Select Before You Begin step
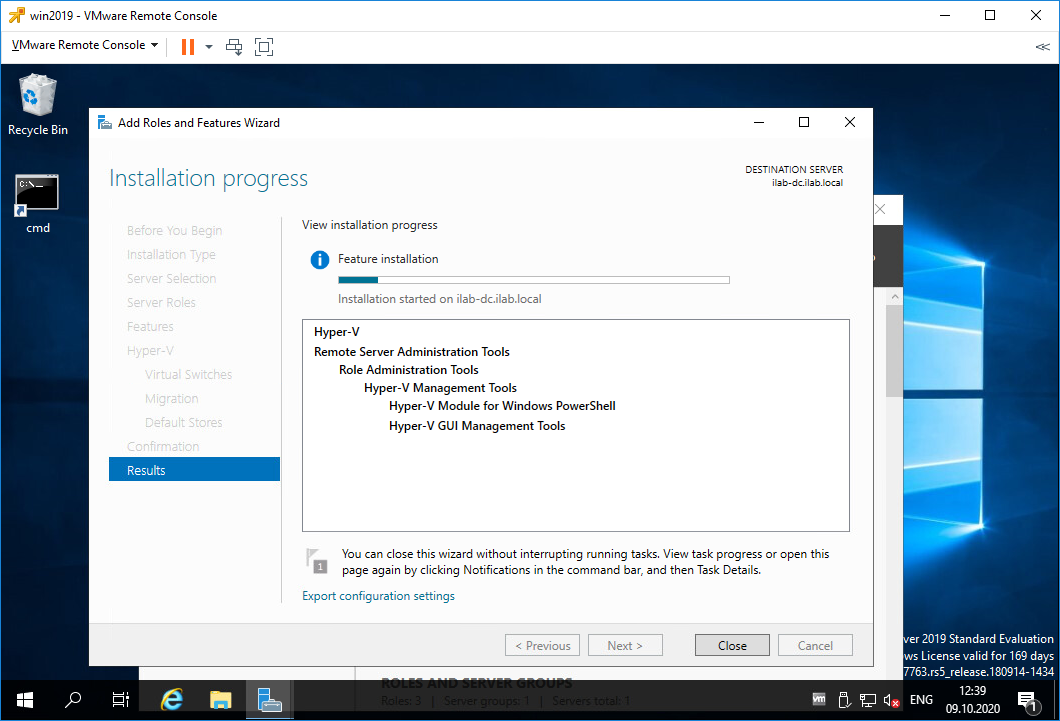 174,230
